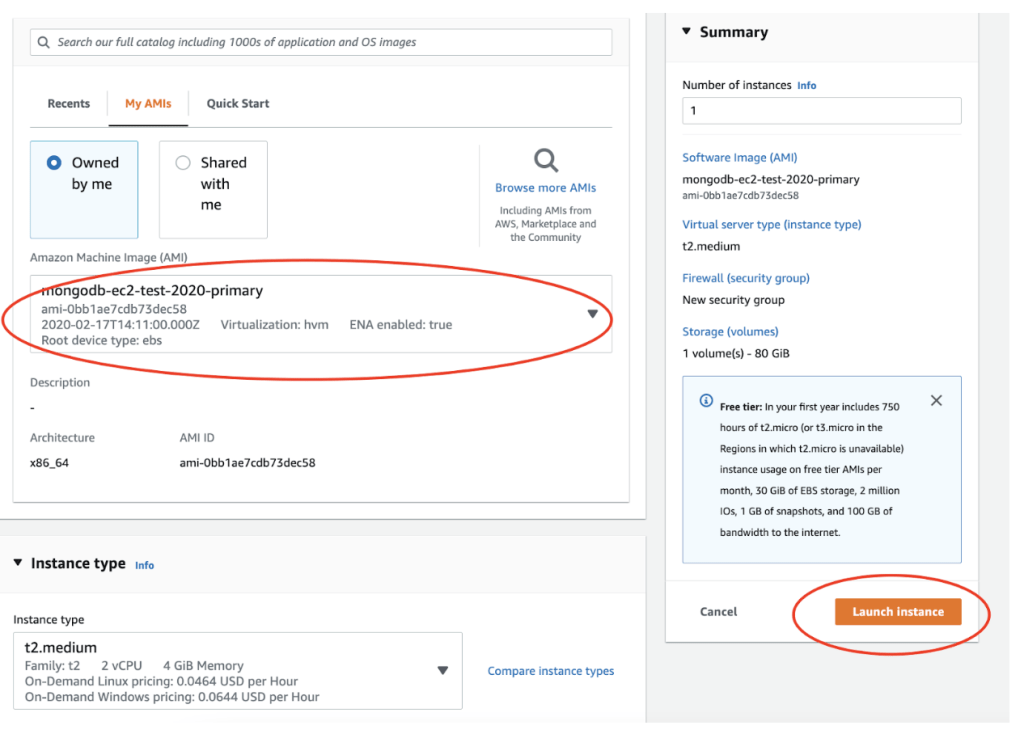Collapse the Instance type section
This screenshot has height=734, width=1024.
tap(18, 563)
